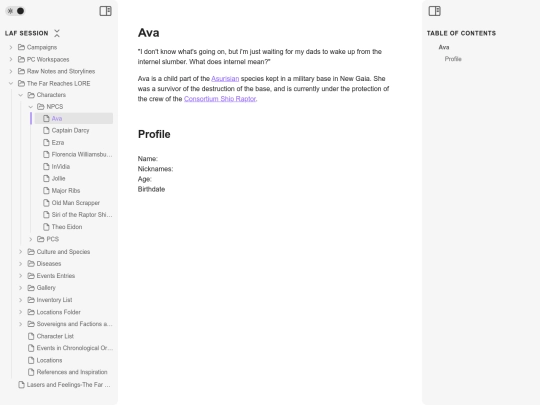540x405 pixels.
Task: Click the Major Ribs file icon
Action: pos(46,191)
